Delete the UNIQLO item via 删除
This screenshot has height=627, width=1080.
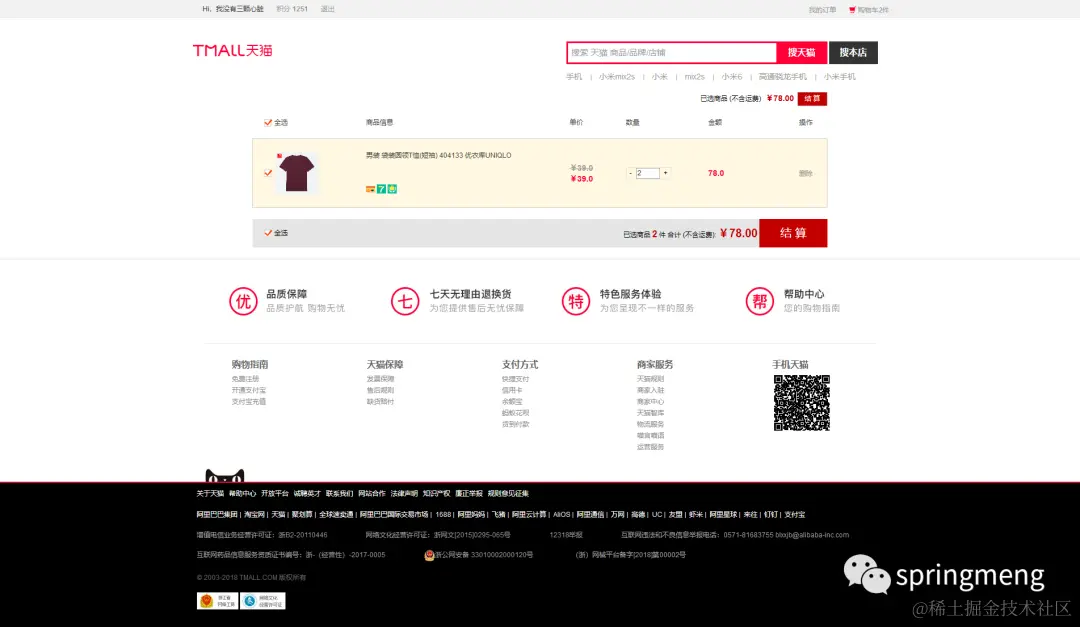pyautogui.click(x=805, y=174)
